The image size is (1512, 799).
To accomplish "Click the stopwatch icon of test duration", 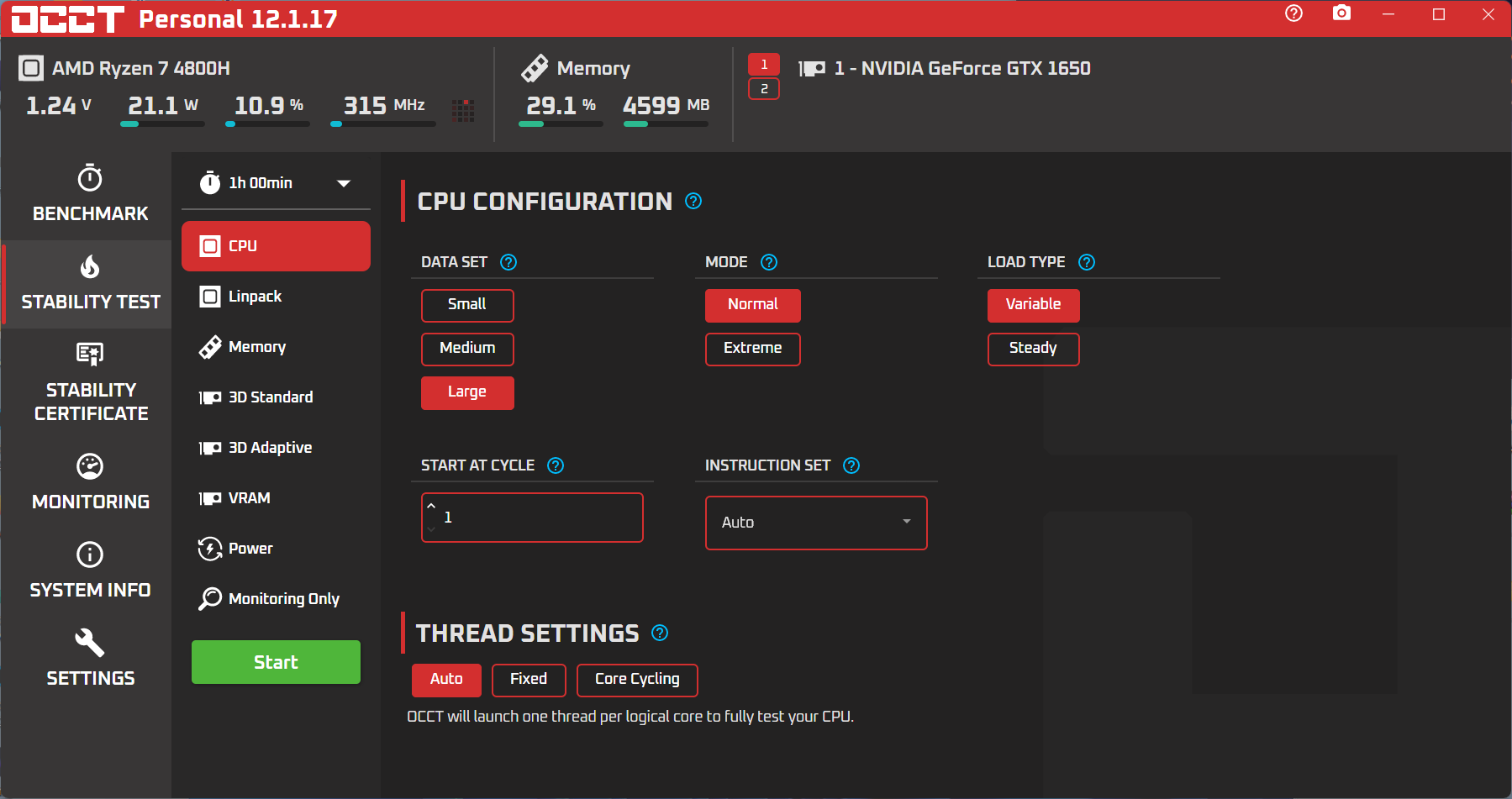I will coord(210,182).
